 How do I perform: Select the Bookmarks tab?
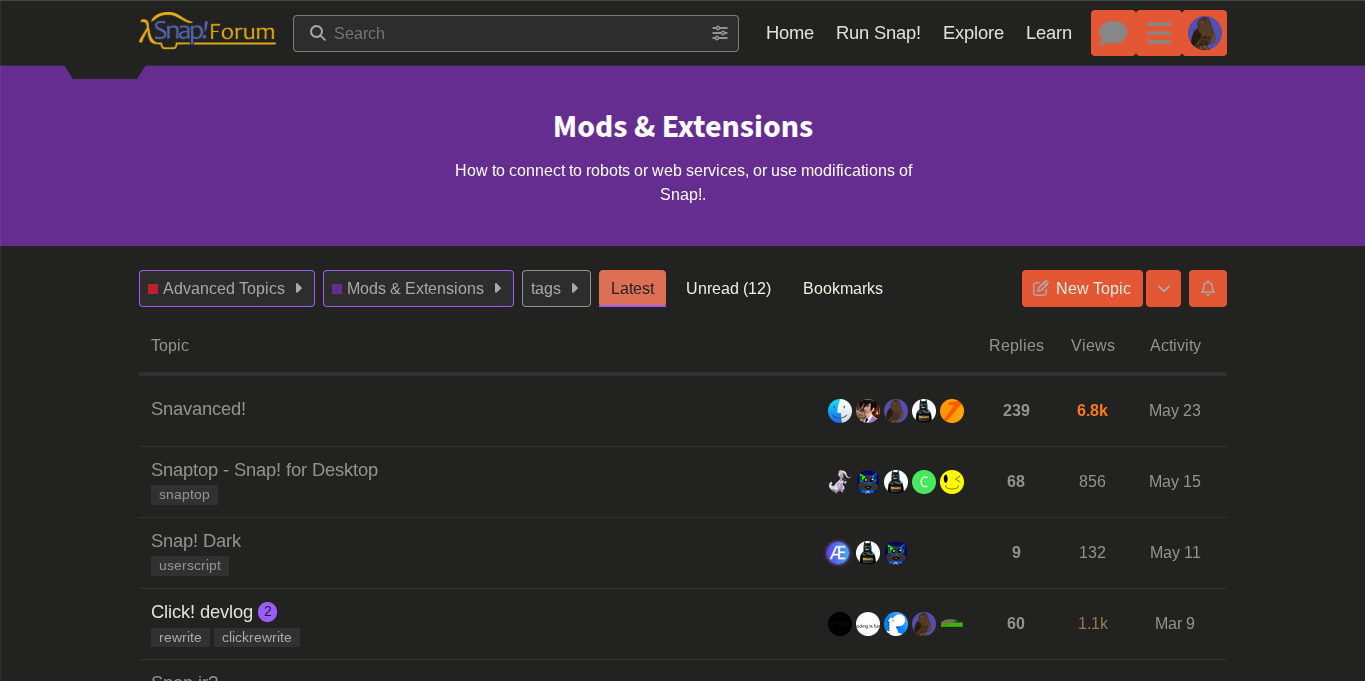[x=842, y=288]
